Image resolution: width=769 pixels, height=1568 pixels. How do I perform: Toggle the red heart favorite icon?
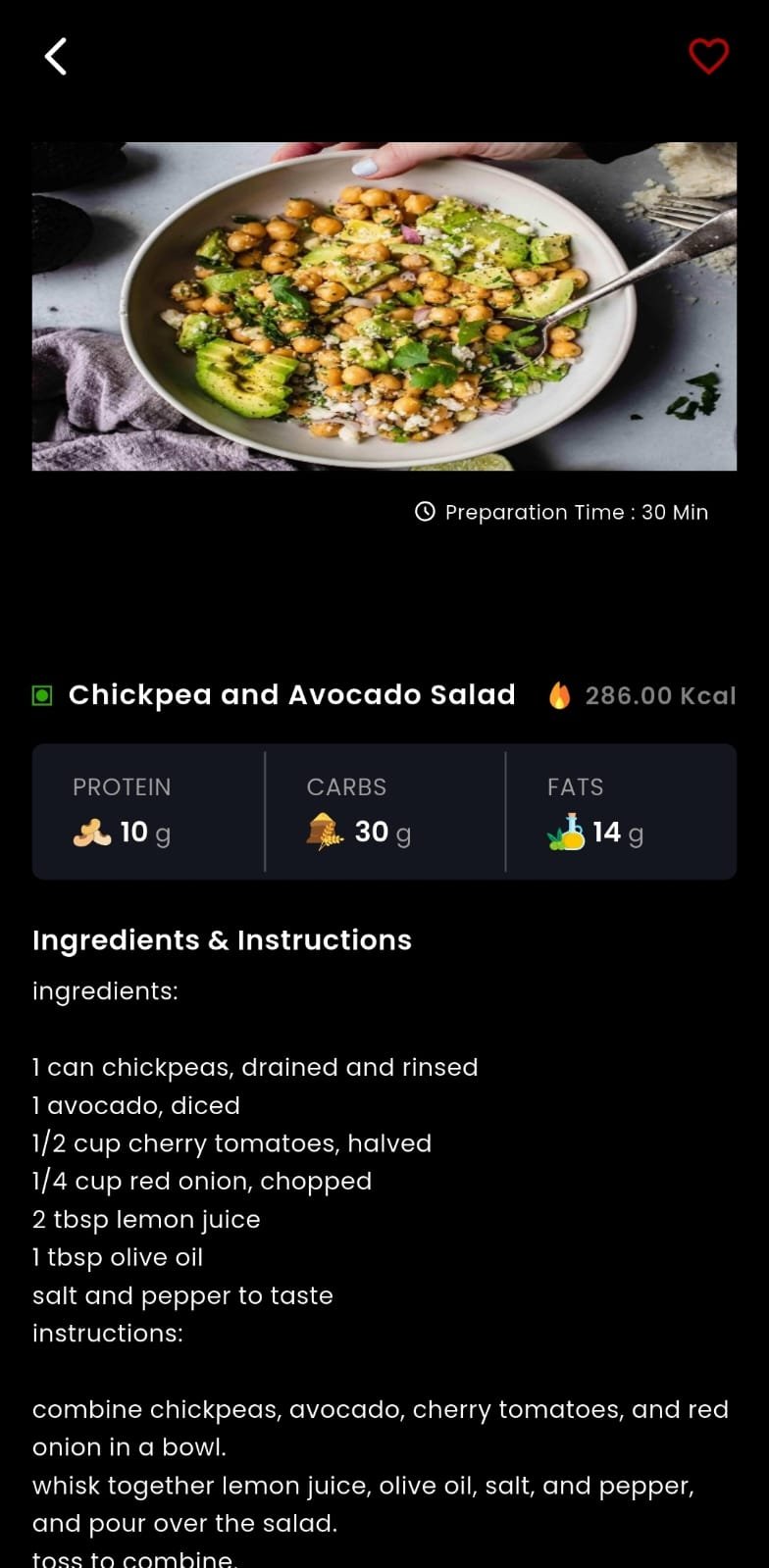(708, 57)
